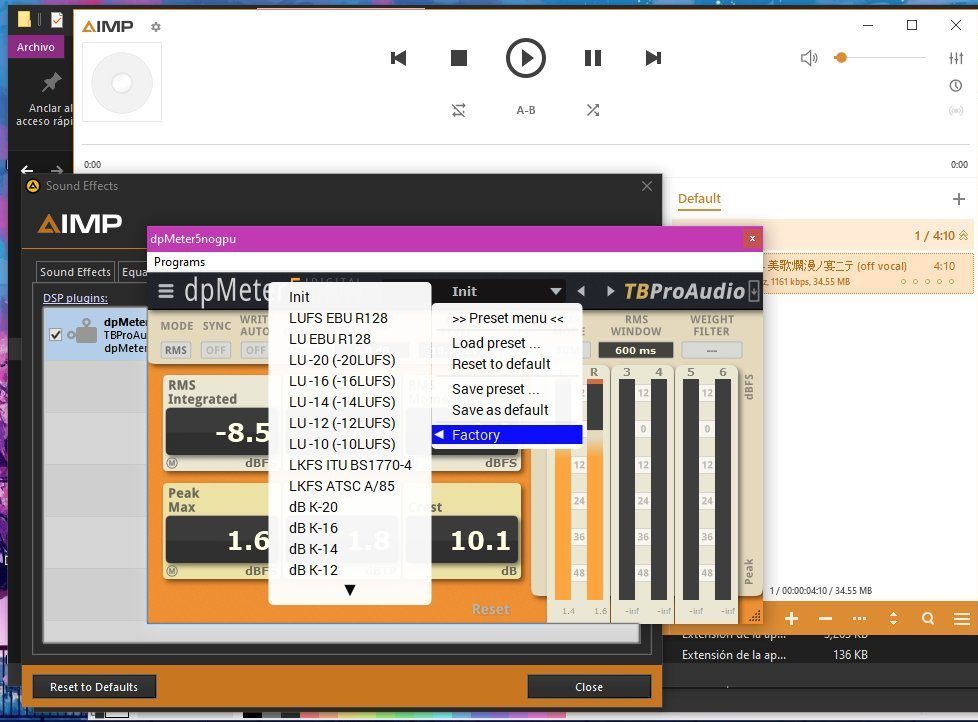Open the Init preset dropdown
Viewport: 978px width, 722px height.
[x=505, y=291]
